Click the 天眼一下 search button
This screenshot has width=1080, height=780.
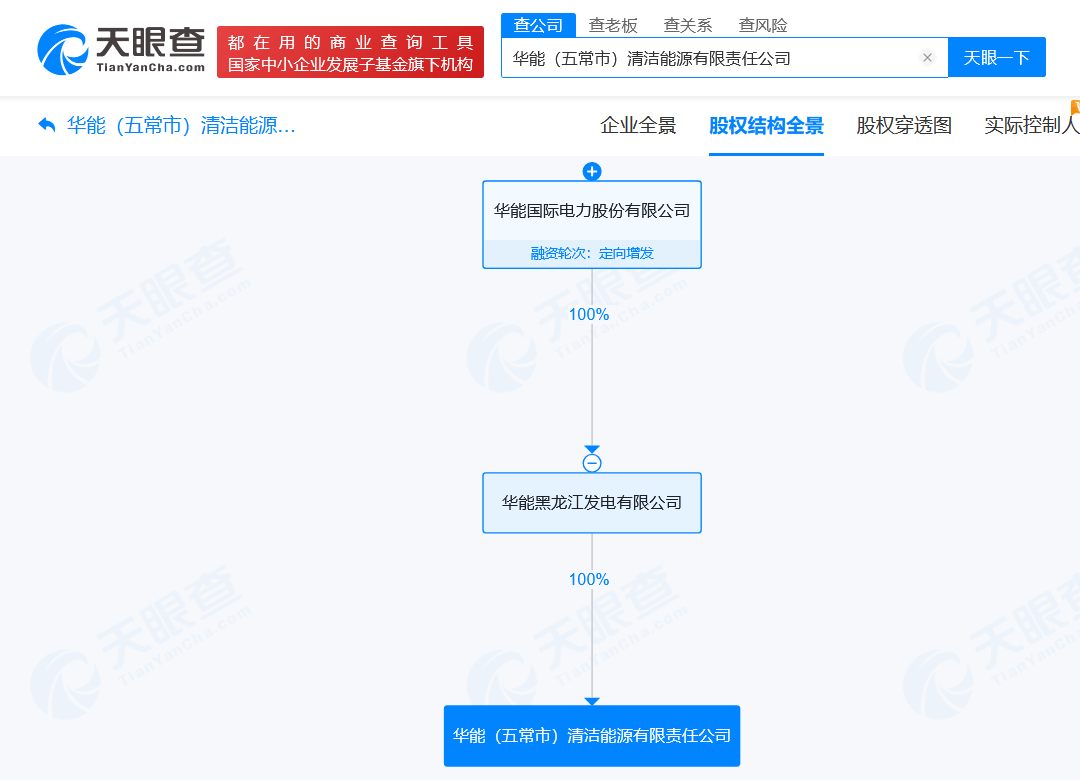[997, 57]
